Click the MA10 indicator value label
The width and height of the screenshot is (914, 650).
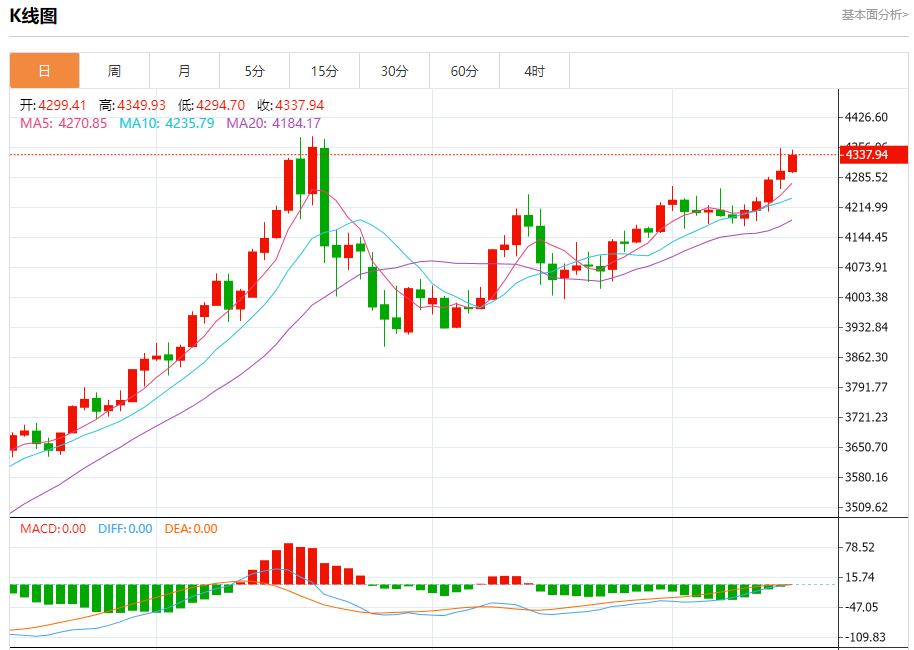166,123
